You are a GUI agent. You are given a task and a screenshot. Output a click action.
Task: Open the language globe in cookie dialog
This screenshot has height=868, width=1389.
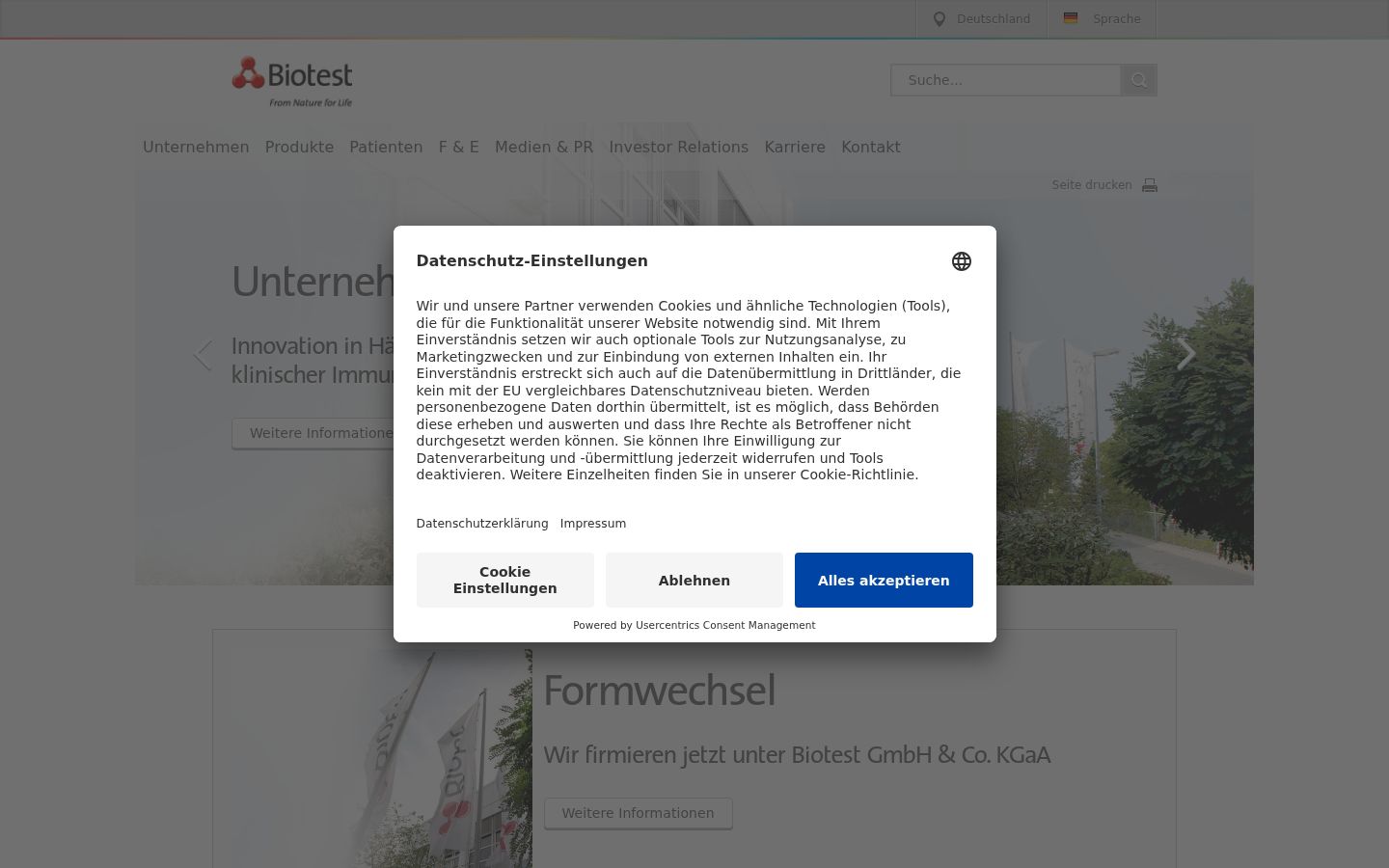[x=962, y=261]
